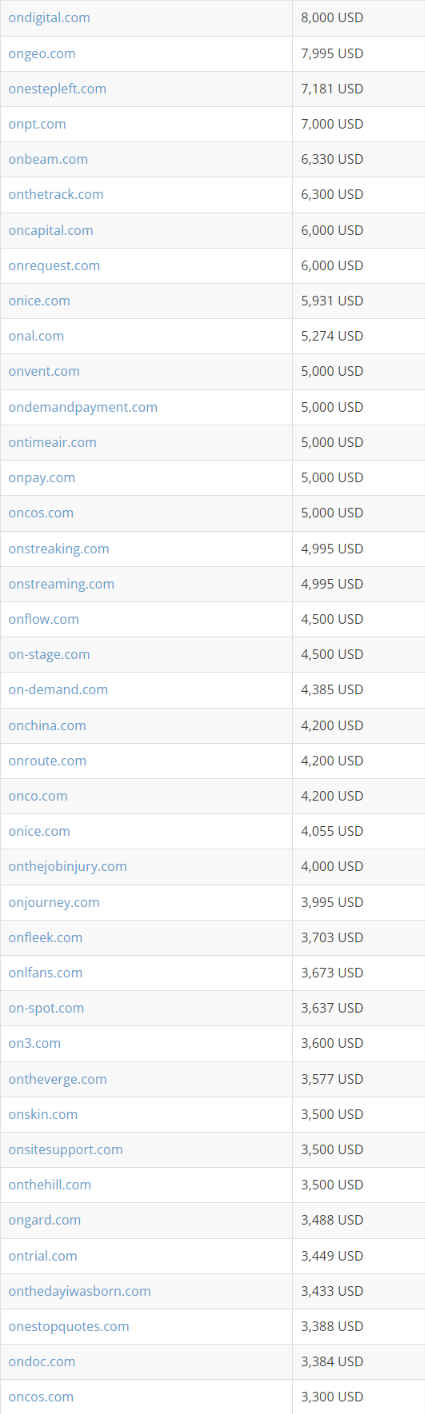Select the onpt.com domain
This screenshot has height=1414, width=425.
37,124
